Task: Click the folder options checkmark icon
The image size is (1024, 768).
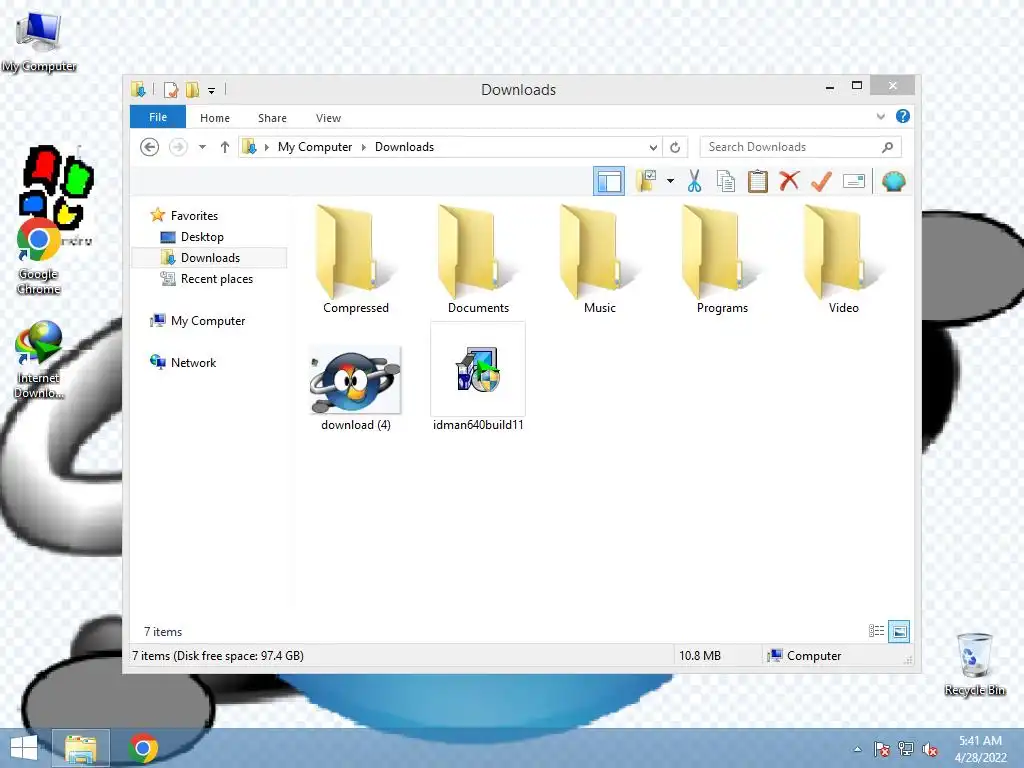Action: click(x=646, y=181)
